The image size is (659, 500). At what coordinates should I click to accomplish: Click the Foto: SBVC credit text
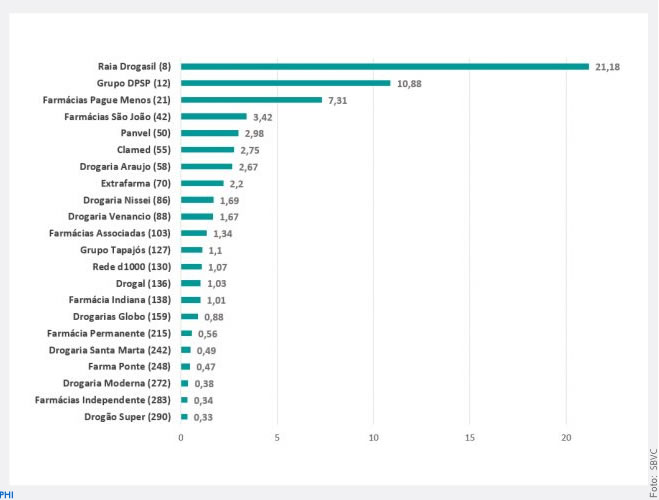click(x=654, y=473)
